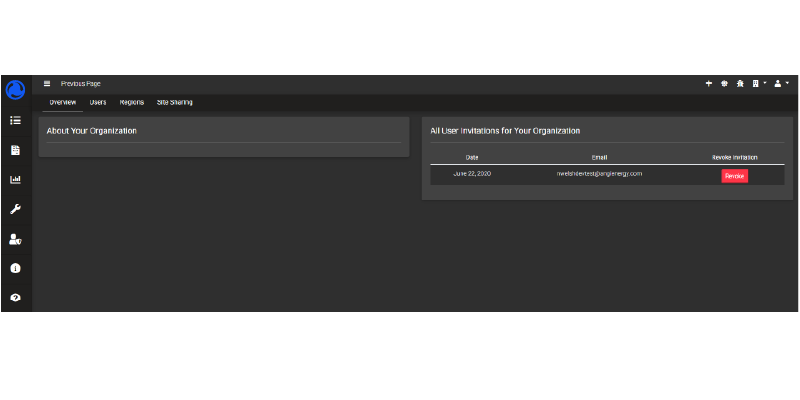This screenshot has width=800, height=400.
Task: Switch to the Site Sharing tab
Action: point(174,102)
